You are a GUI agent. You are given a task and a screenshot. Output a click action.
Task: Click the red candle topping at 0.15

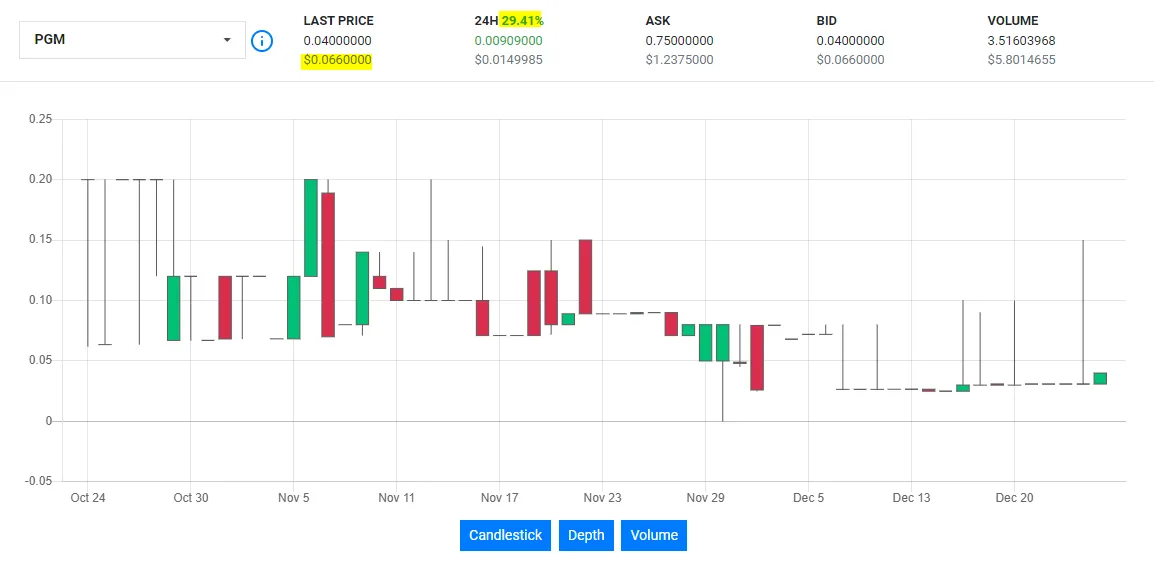(586, 277)
